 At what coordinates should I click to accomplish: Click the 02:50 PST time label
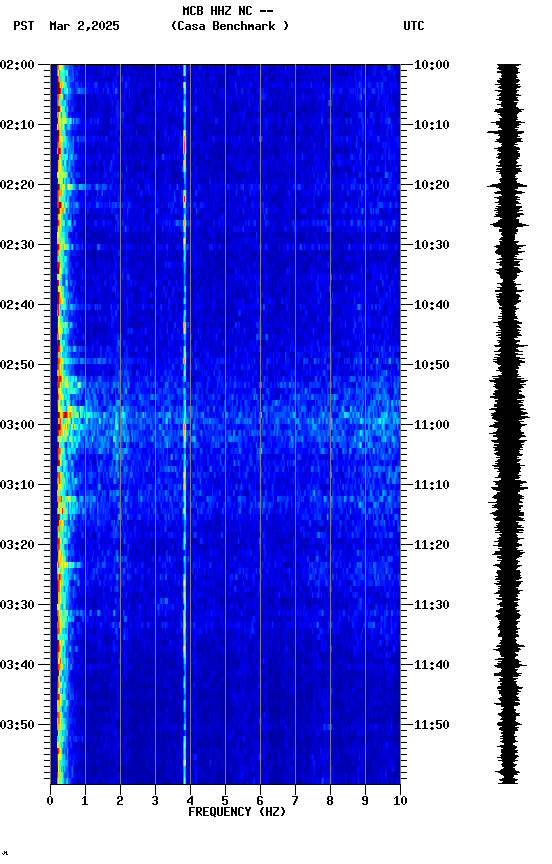point(17,365)
